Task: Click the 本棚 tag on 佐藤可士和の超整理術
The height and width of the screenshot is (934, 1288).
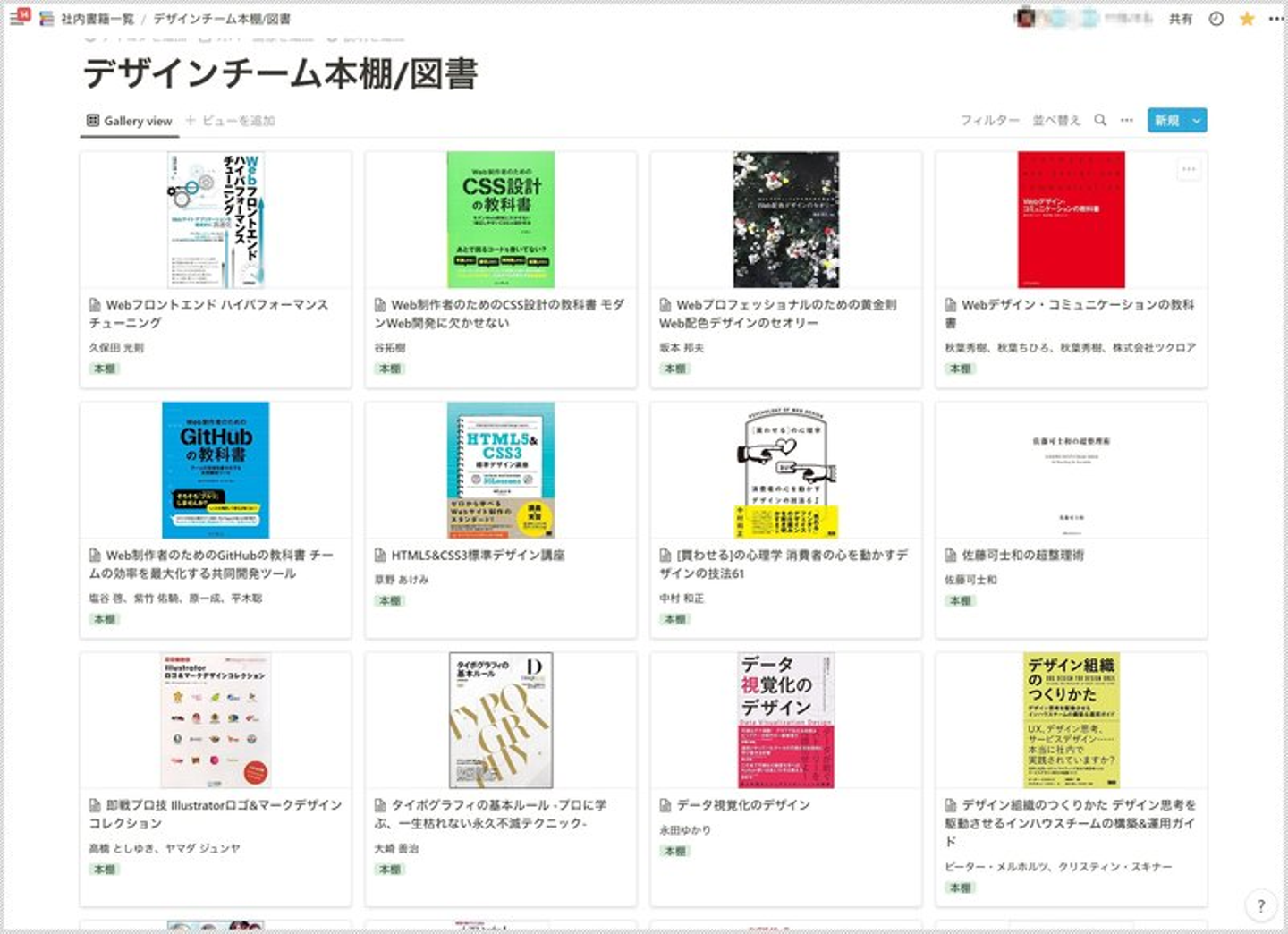Action: point(961,600)
